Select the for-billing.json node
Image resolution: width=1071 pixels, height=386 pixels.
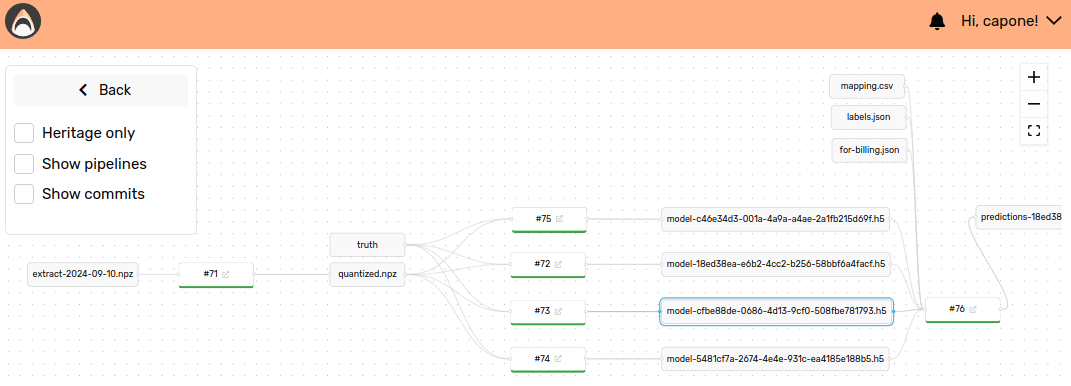coord(869,150)
